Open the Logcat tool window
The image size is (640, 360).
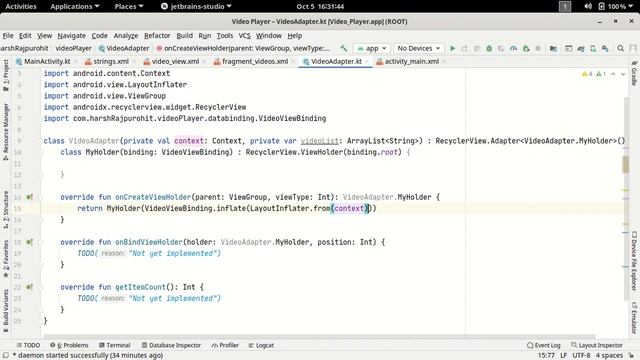point(261,345)
